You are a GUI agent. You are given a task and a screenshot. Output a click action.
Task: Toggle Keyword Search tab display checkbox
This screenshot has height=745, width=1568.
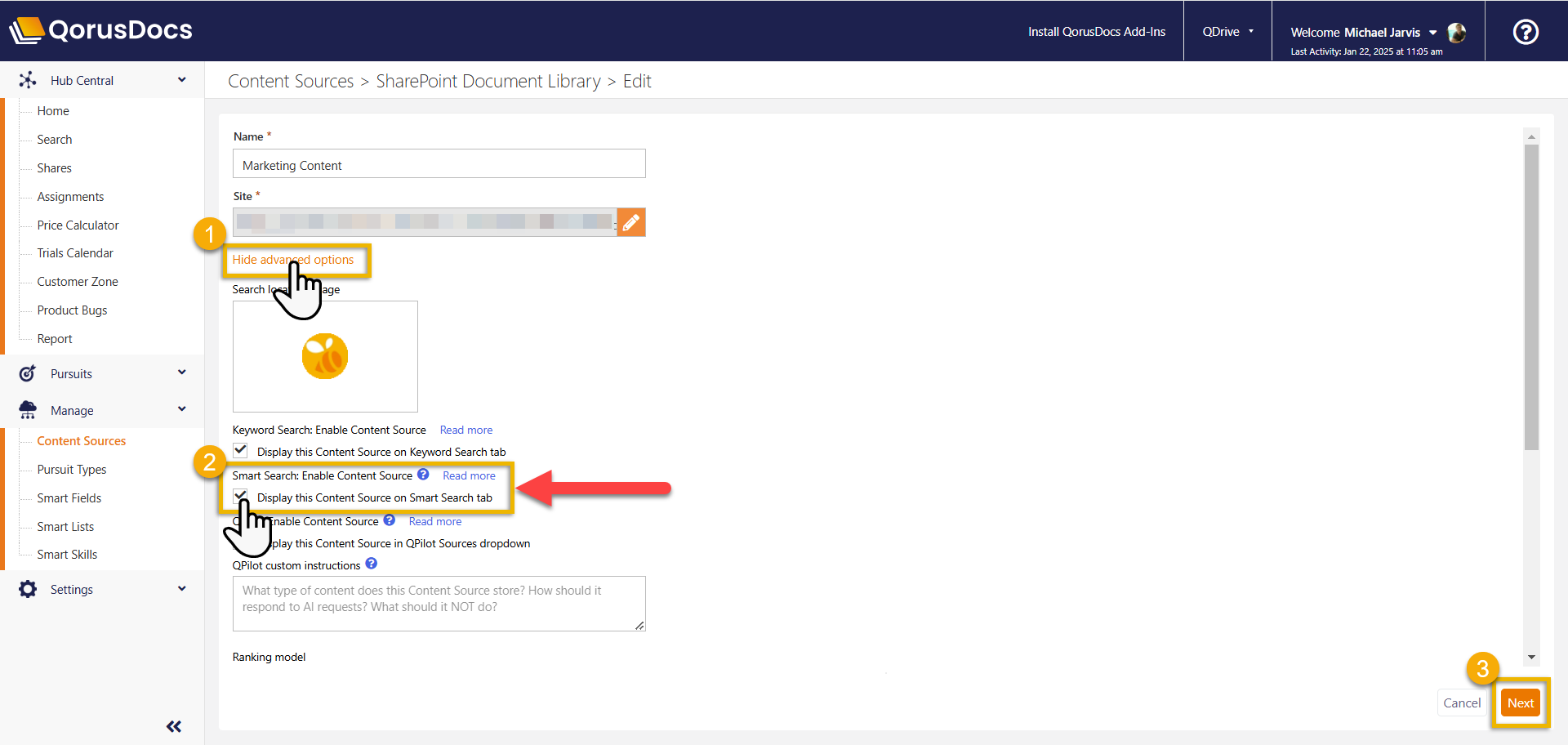pyautogui.click(x=241, y=450)
